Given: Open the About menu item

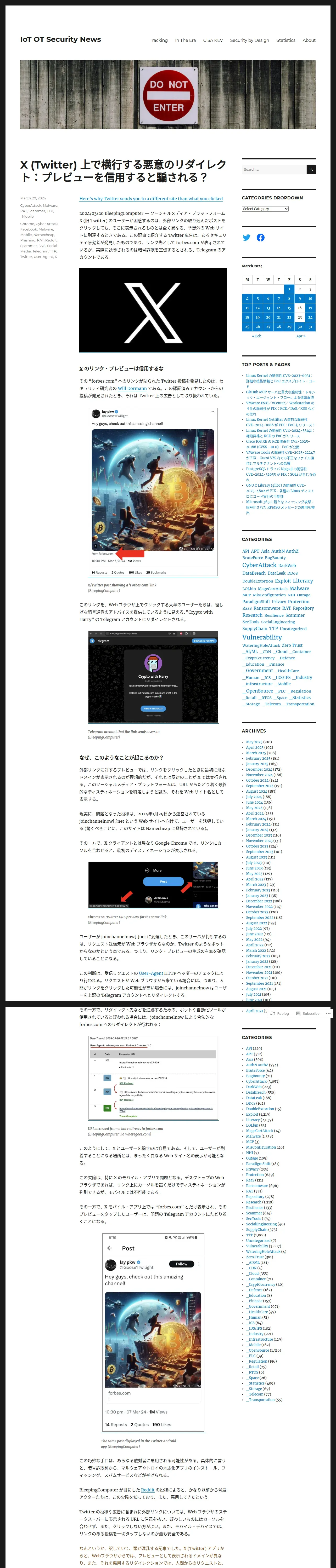Looking at the screenshot, I should [309, 40].
